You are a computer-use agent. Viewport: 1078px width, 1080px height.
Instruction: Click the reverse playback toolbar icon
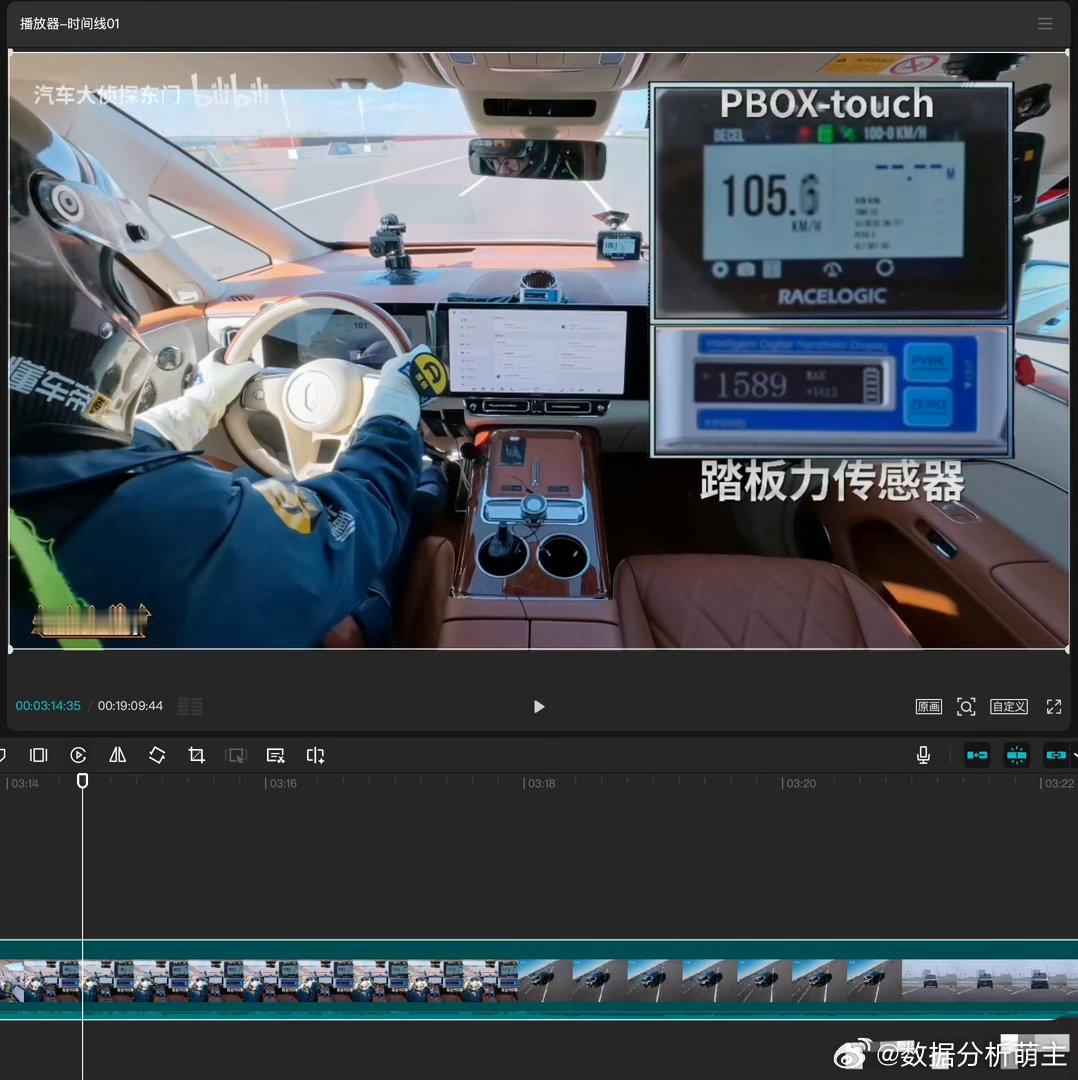pyautogui.click(x=79, y=756)
